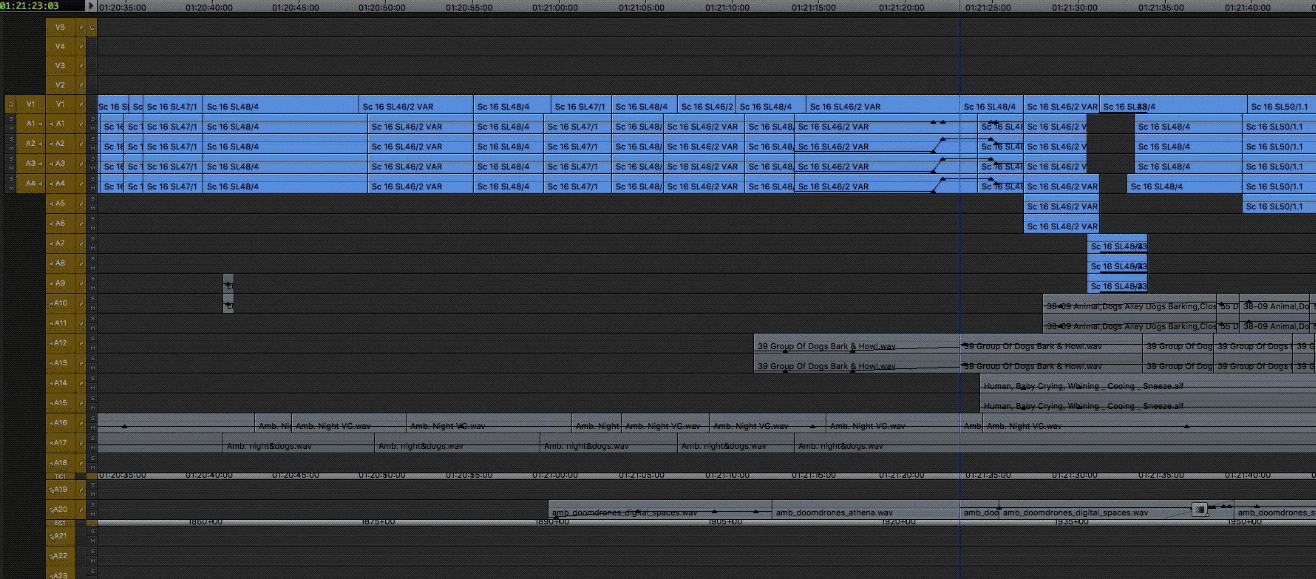Mute track A5 with M button
The height and width of the screenshot is (579, 1316).
(x=92, y=208)
